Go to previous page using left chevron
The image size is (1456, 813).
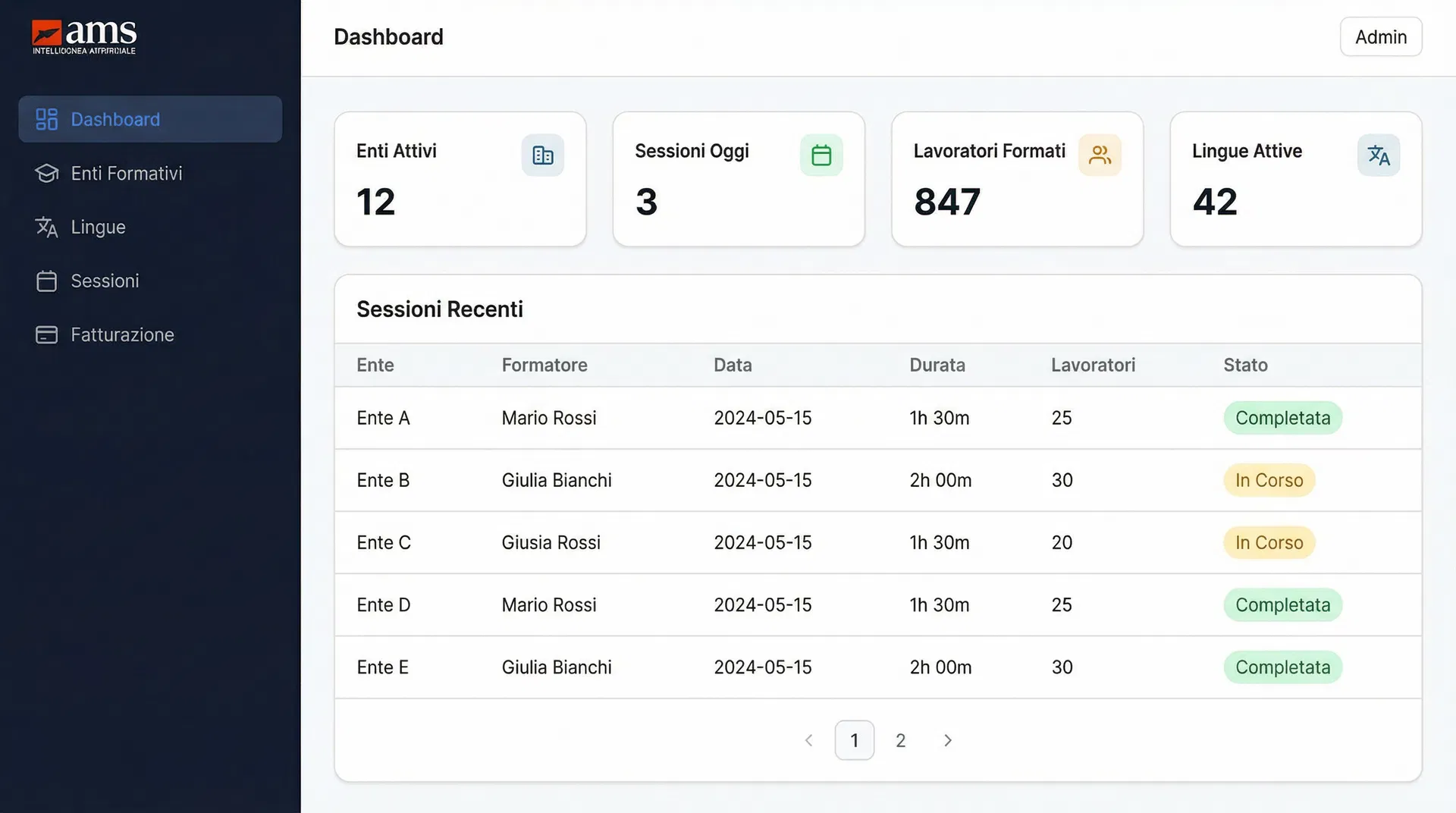coord(808,740)
